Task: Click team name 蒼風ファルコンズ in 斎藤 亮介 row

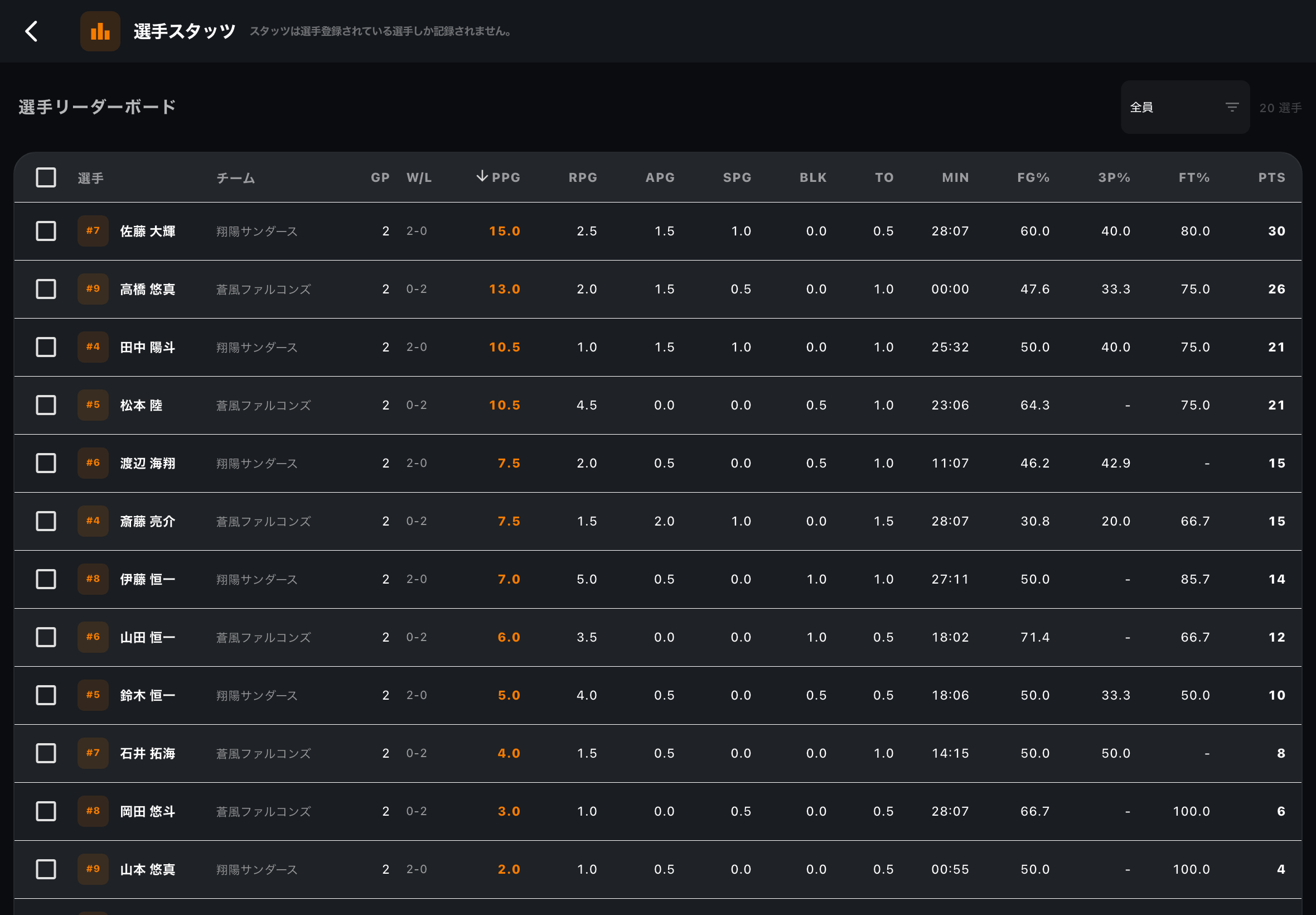Action: pos(263,521)
